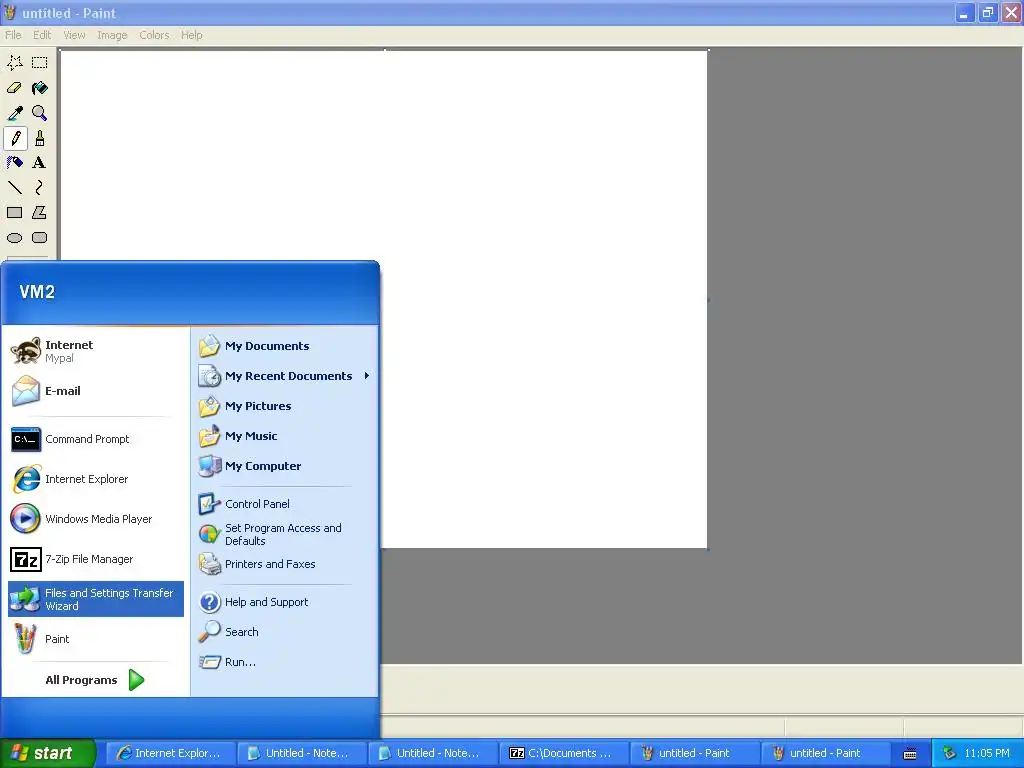Pick the Fill With Color bucket tool
The width and height of the screenshot is (1024, 768).
click(x=39, y=88)
